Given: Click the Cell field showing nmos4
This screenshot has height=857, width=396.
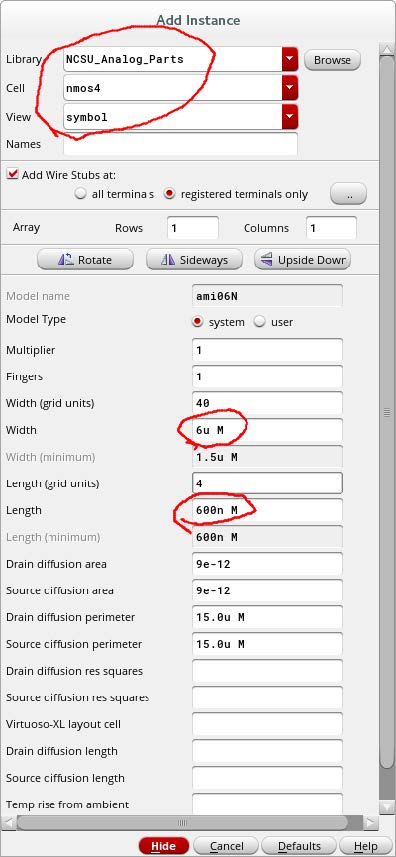Looking at the screenshot, I should click(x=173, y=87).
